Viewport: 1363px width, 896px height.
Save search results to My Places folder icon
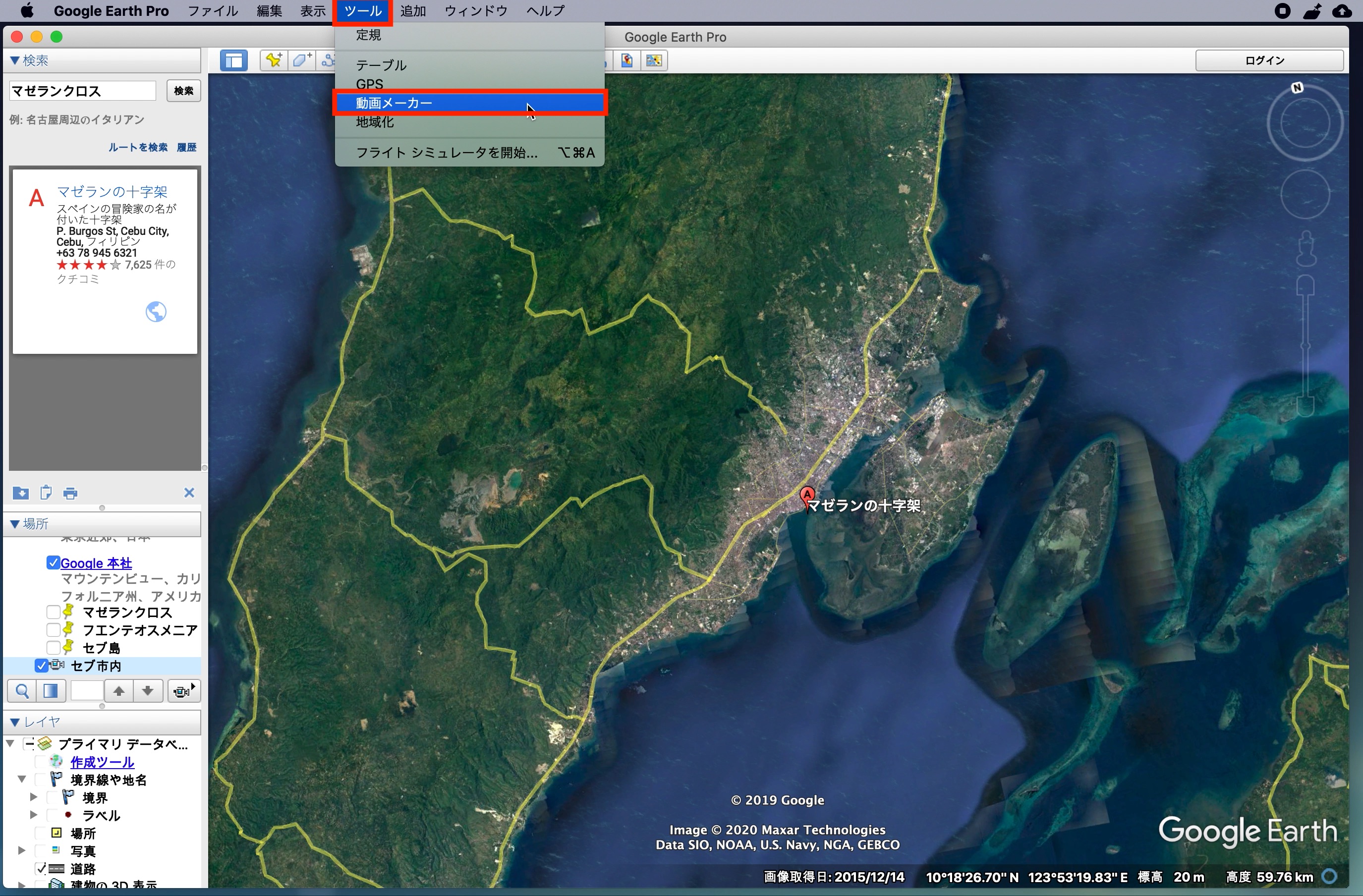[21, 493]
